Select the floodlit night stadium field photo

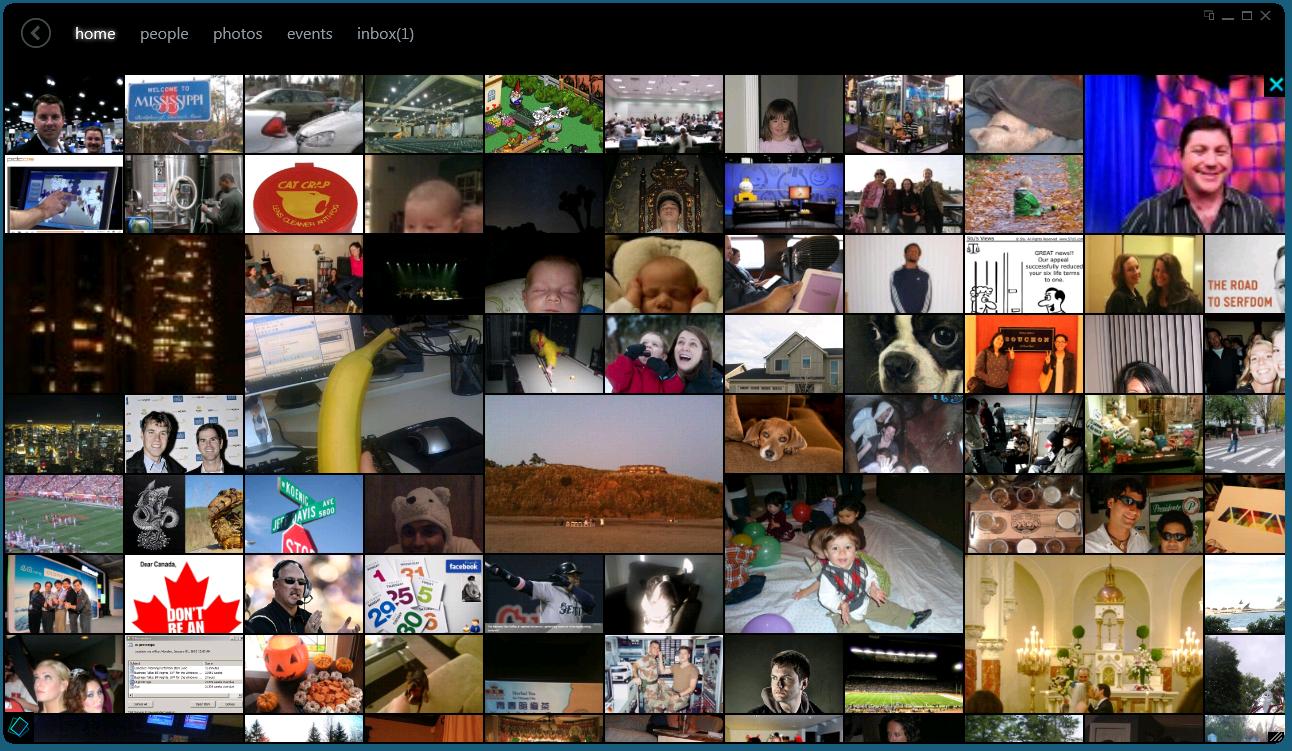[x=904, y=674]
